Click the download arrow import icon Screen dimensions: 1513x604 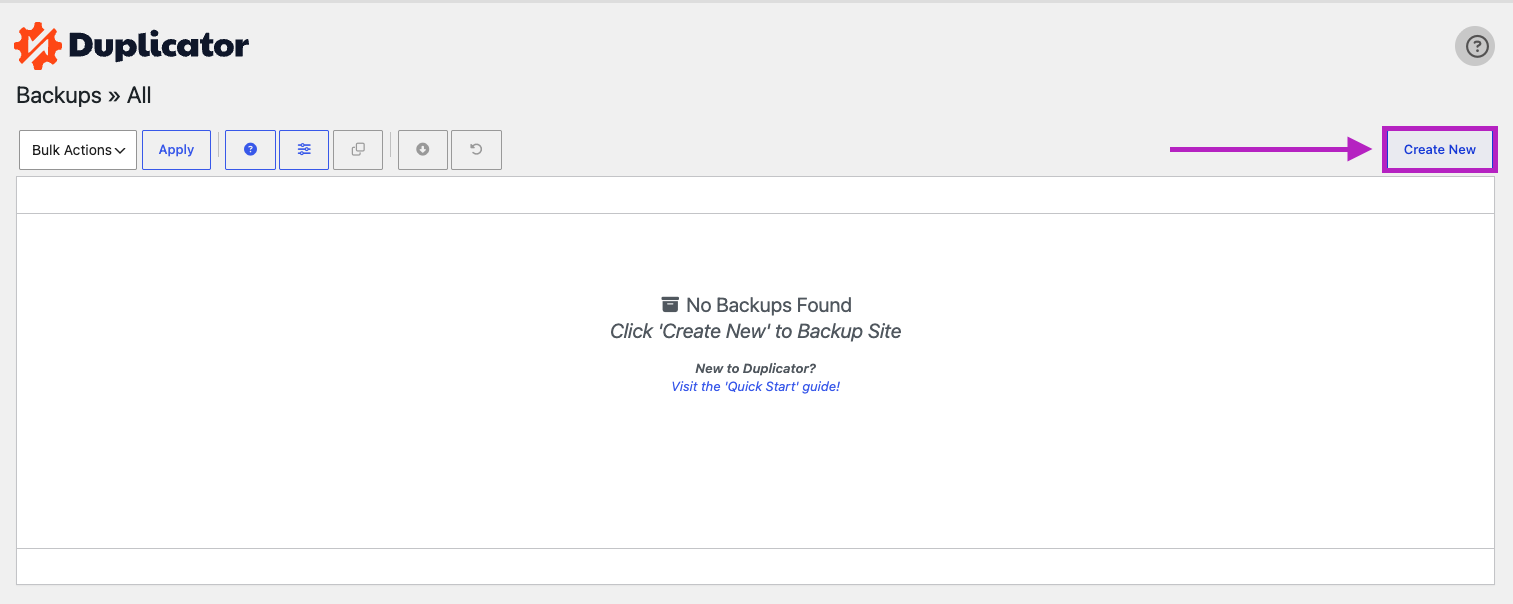click(423, 150)
